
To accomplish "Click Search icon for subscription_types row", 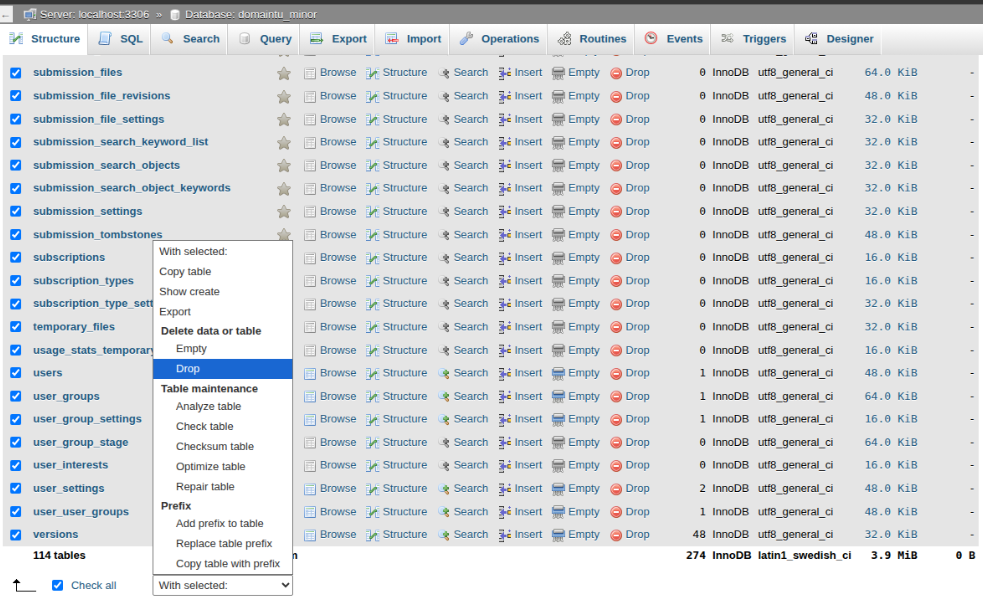I will tap(444, 281).
